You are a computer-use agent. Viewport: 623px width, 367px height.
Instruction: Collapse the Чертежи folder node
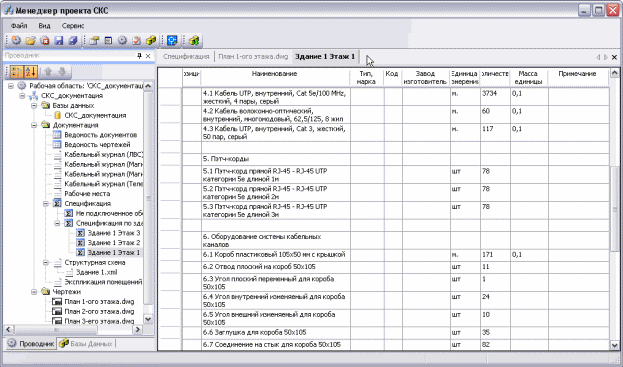click(x=34, y=292)
